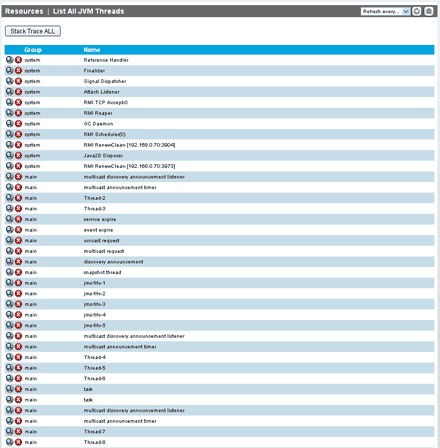Select the Thread-7 name text
The image size is (440, 448).
(x=94, y=432)
